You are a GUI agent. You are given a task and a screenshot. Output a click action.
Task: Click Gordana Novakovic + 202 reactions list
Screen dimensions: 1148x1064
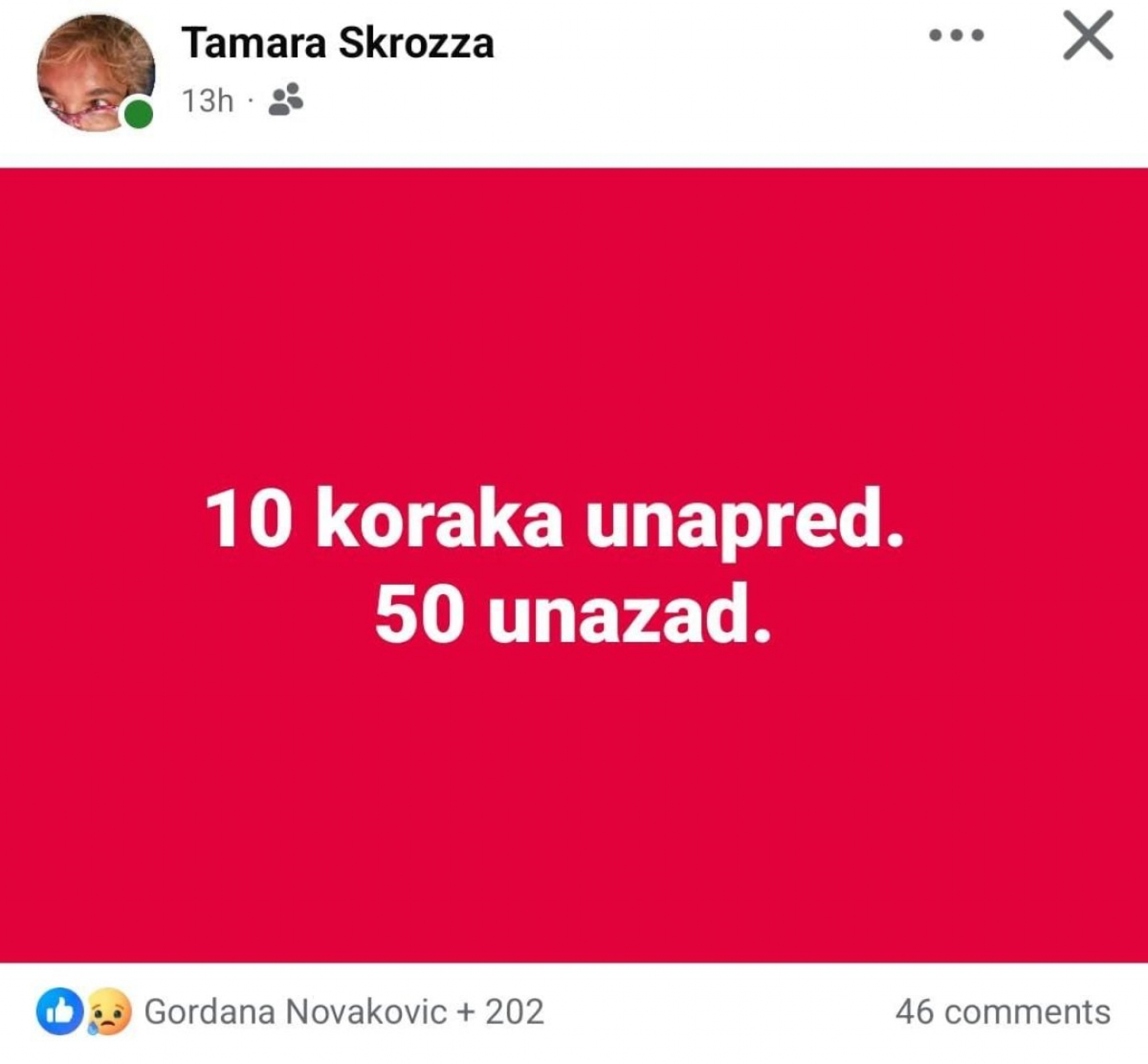(x=342, y=1011)
